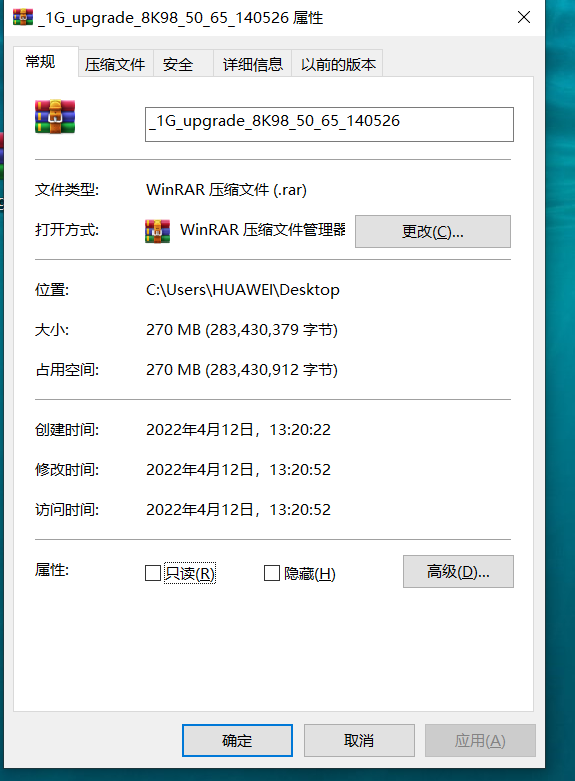Image resolution: width=575 pixels, height=781 pixels.
Task: Click the 应用(A) button
Action: pyautogui.click(x=480, y=741)
